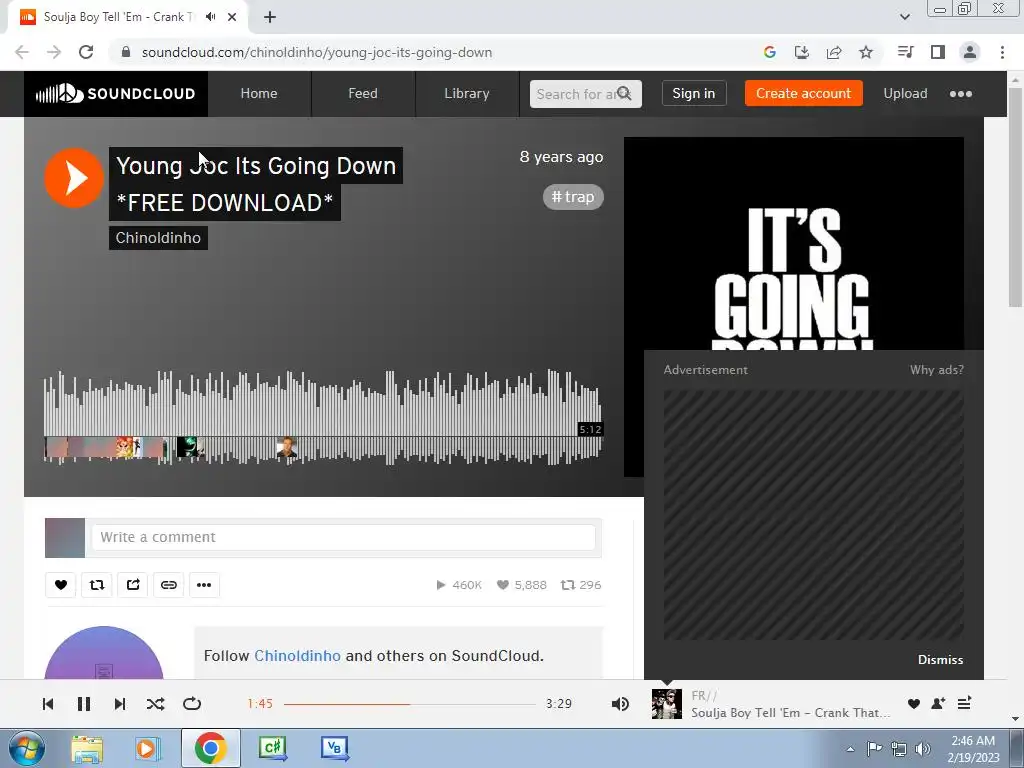This screenshot has width=1024, height=768.
Task: Click the share page icon in the address bar
Action: tap(834, 52)
